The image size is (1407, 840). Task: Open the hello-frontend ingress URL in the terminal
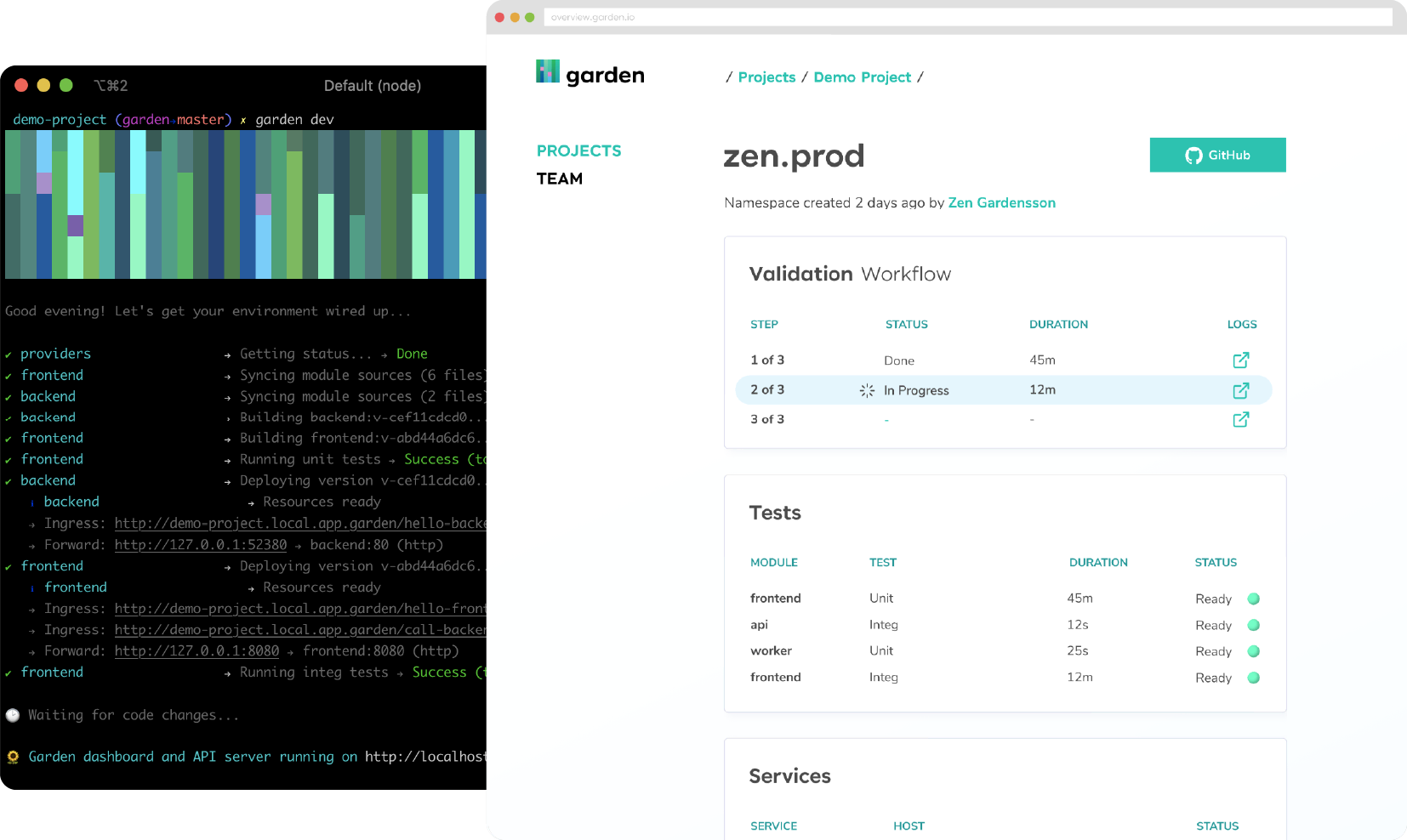[300, 609]
